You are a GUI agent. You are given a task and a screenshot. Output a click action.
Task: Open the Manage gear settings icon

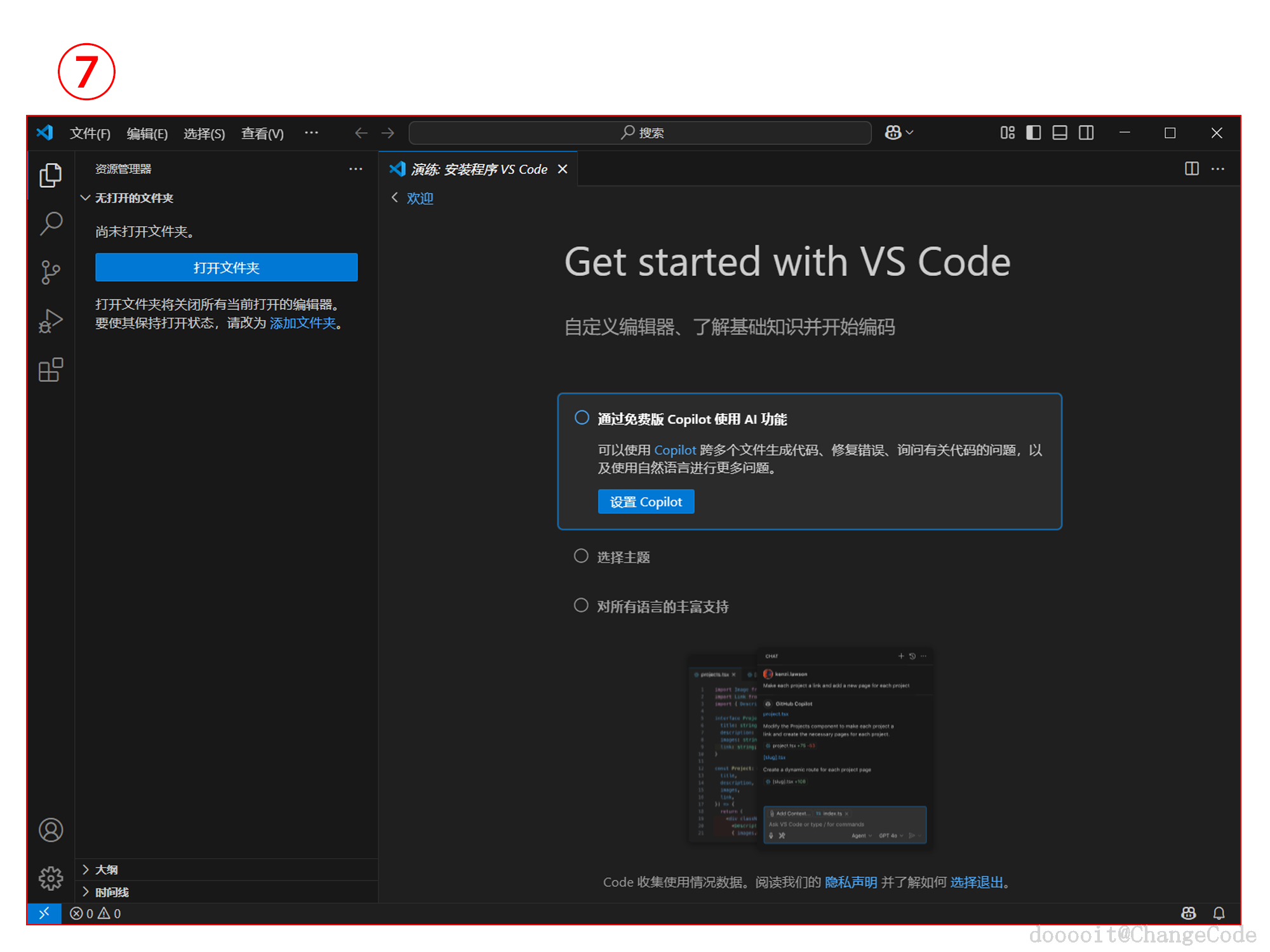coord(51,878)
